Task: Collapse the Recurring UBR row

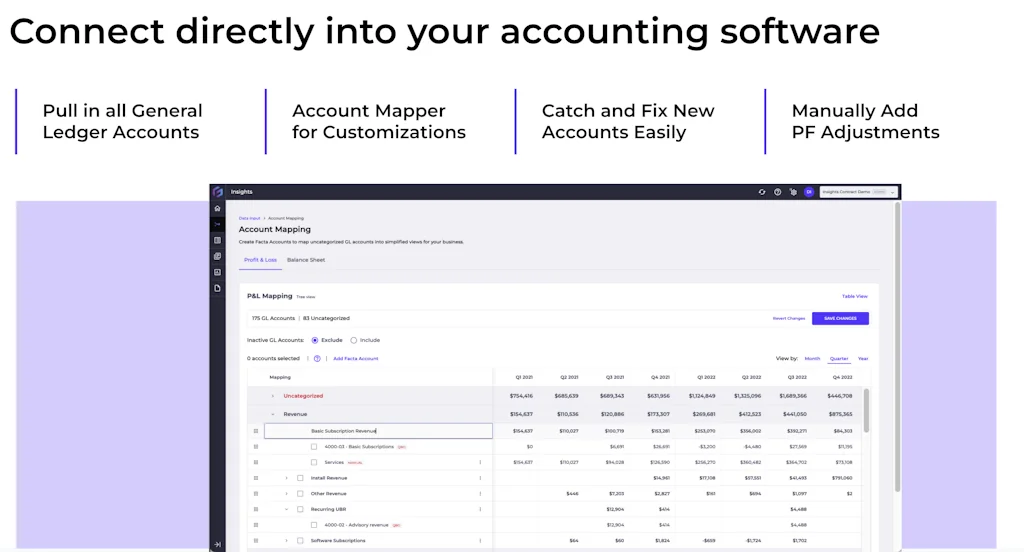Action: click(287, 510)
